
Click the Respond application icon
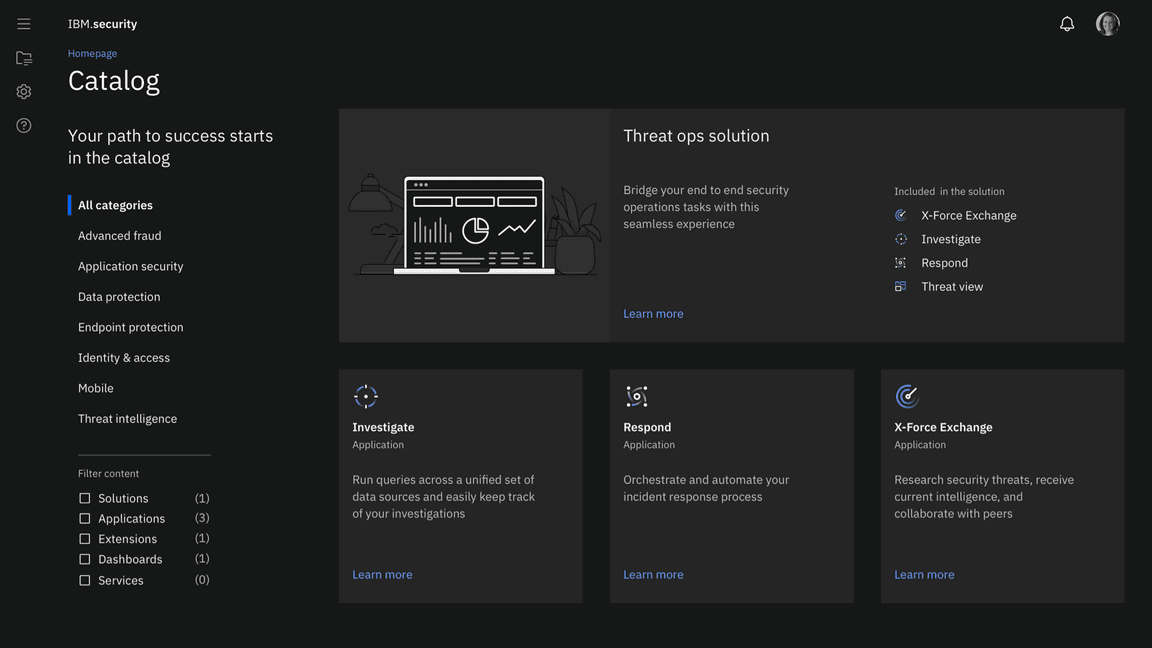click(x=636, y=395)
